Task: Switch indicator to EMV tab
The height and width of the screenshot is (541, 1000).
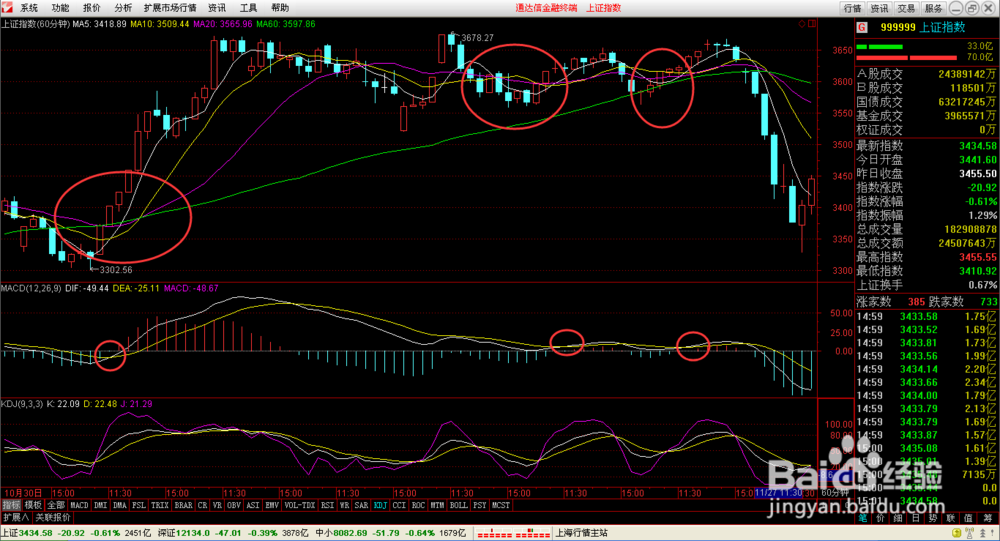Action: pos(272,505)
